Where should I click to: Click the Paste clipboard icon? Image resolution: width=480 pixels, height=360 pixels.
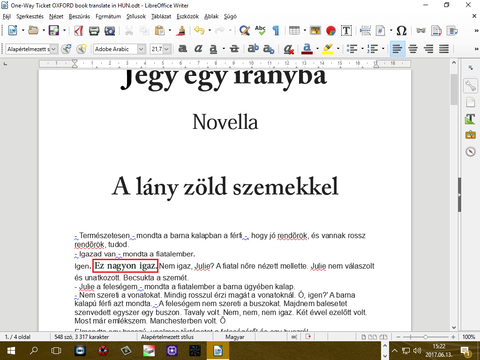[160, 31]
